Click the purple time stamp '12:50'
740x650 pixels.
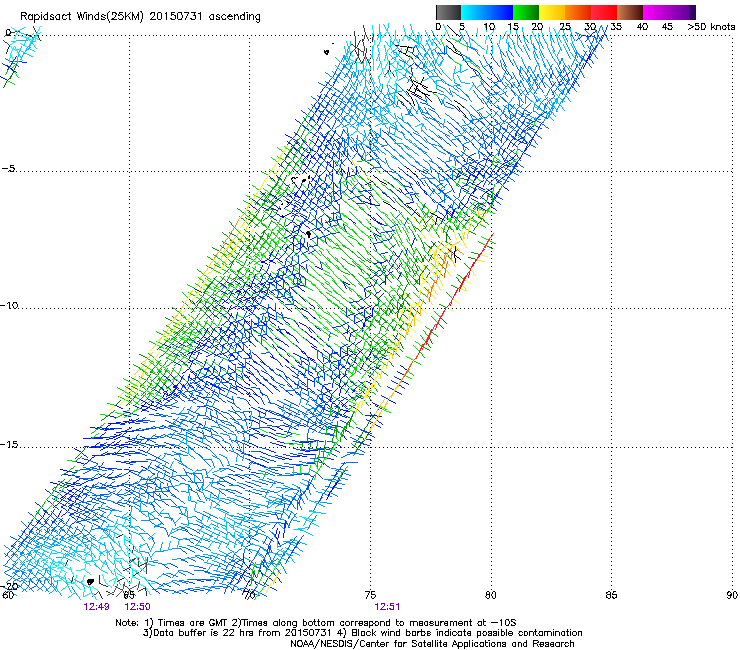pos(137,607)
